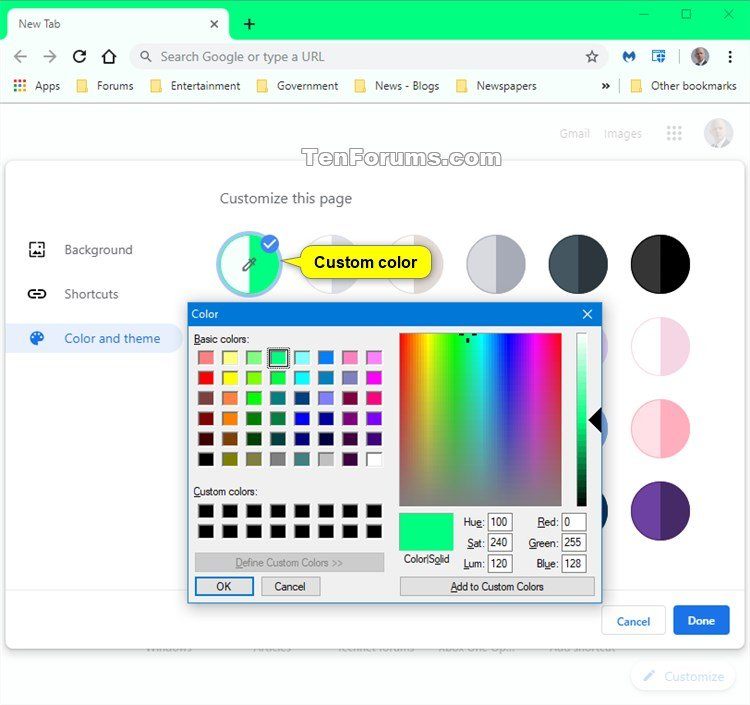The image size is (750, 705).
Task: Open the Government bookmark folder
Action: coord(298,86)
